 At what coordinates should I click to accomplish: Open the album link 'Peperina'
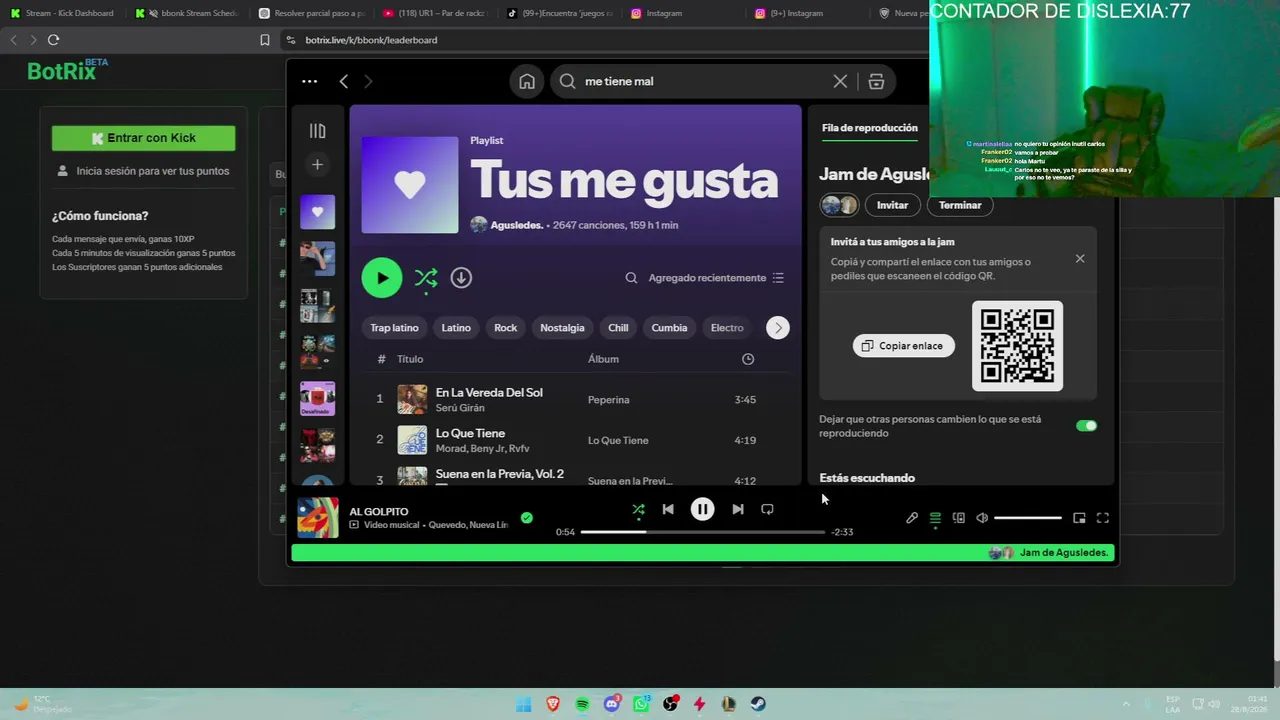click(609, 400)
